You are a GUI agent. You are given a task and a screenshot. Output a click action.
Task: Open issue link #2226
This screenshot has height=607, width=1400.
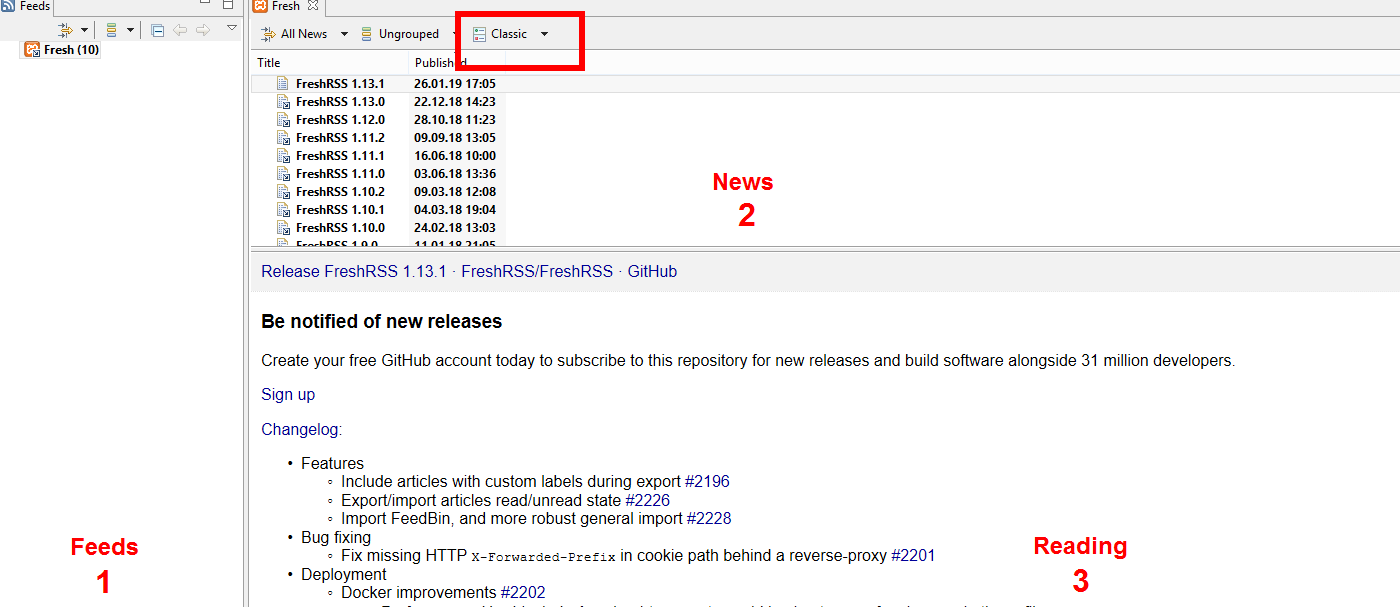pos(647,500)
